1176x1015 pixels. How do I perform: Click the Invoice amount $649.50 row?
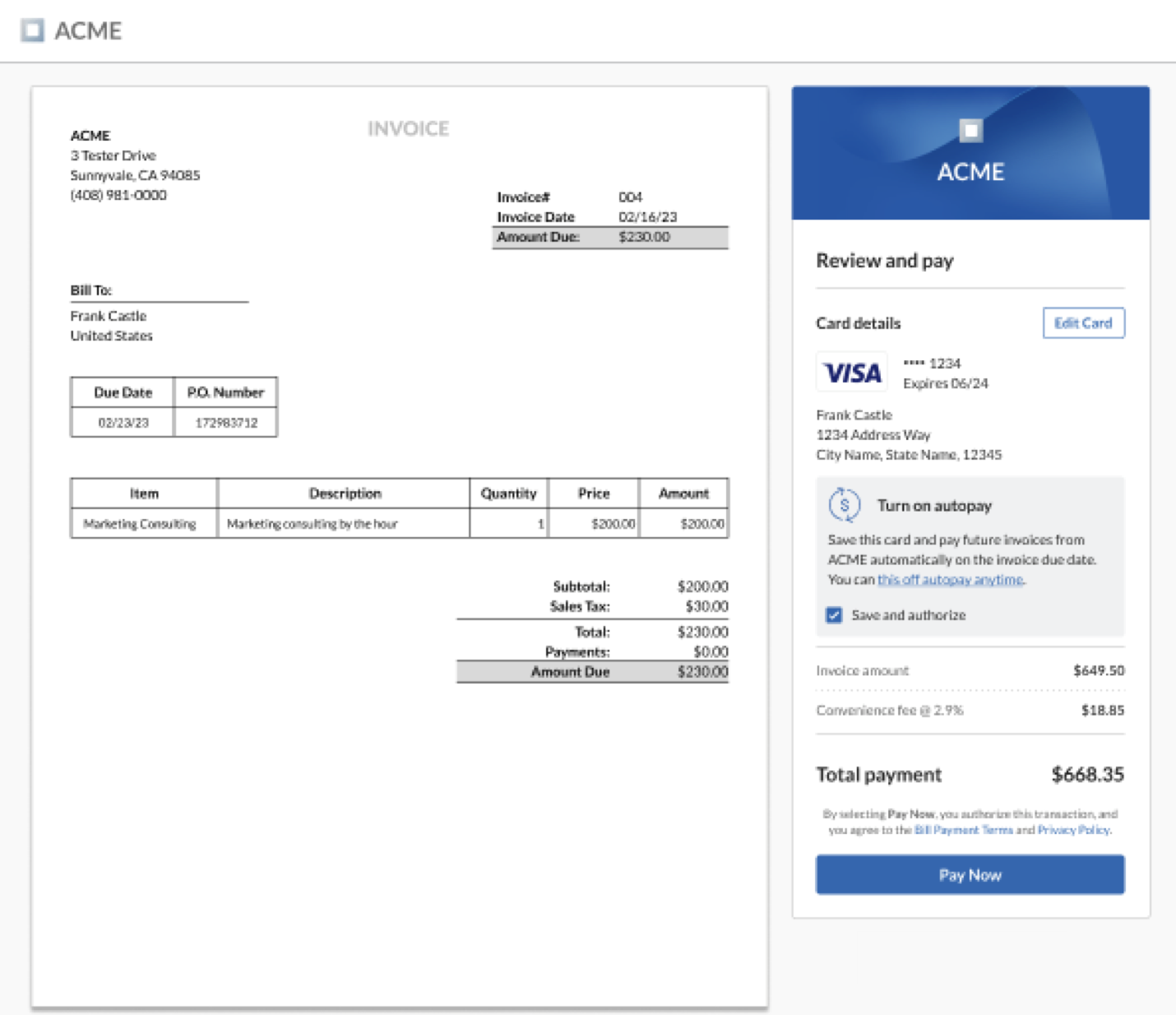(x=970, y=670)
